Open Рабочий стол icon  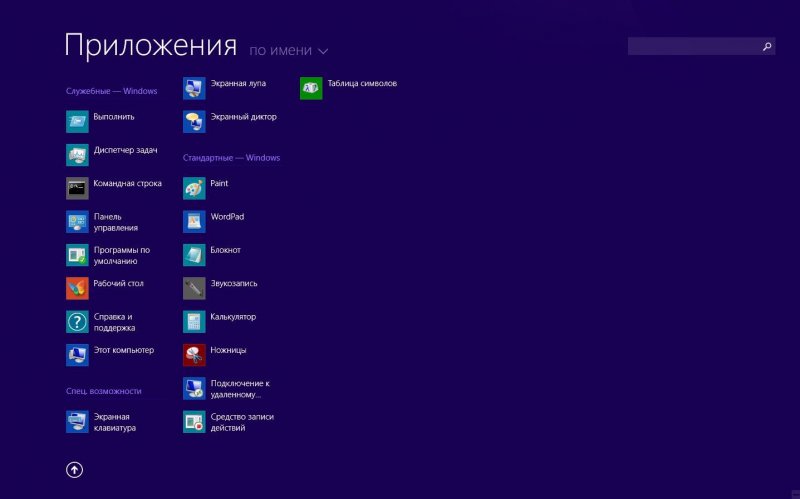click(77, 288)
